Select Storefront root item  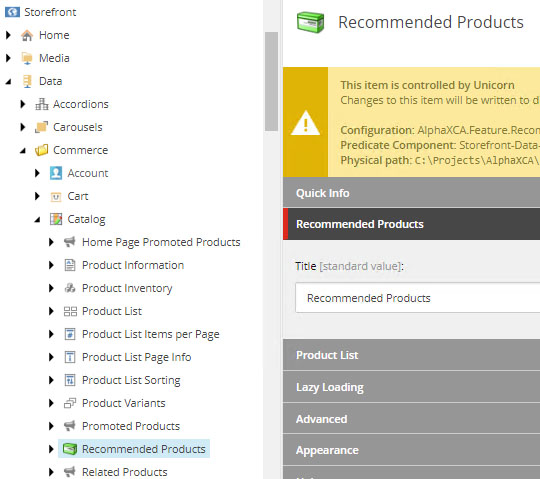[50, 12]
